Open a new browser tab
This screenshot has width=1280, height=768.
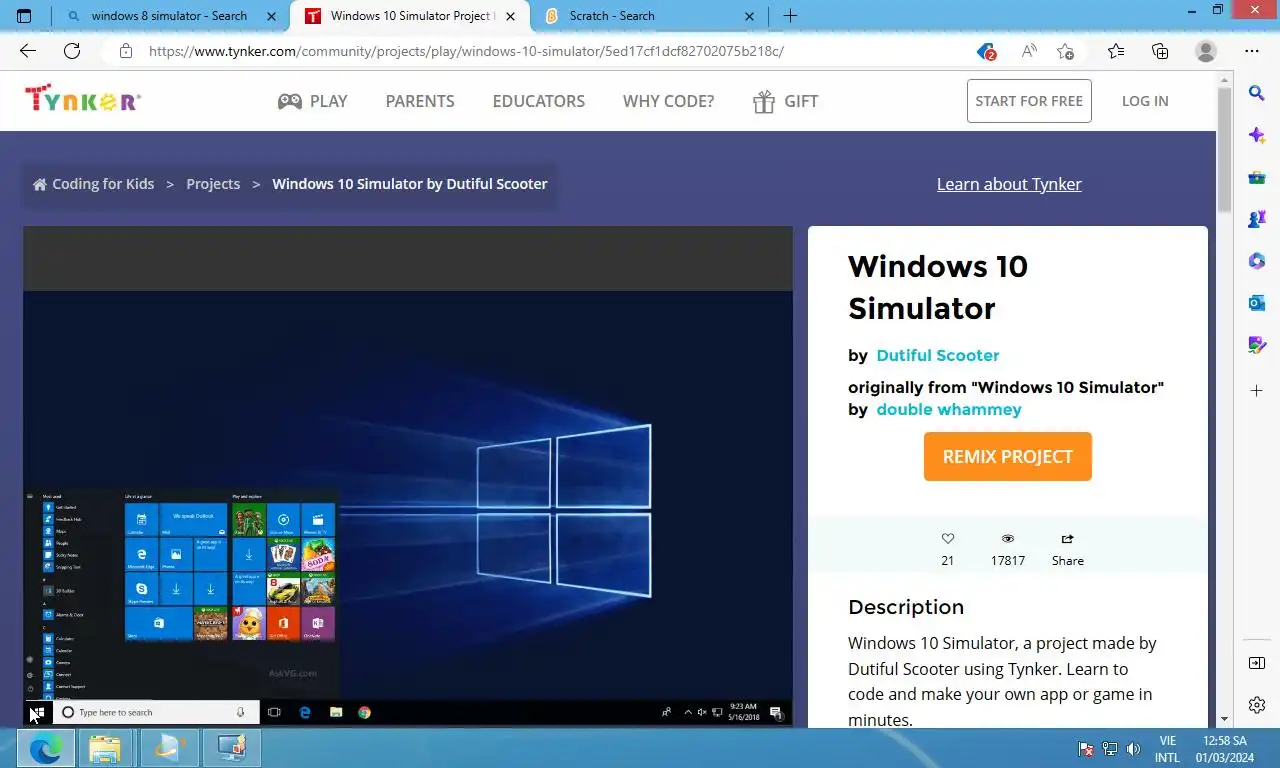[x=790, y=16]
